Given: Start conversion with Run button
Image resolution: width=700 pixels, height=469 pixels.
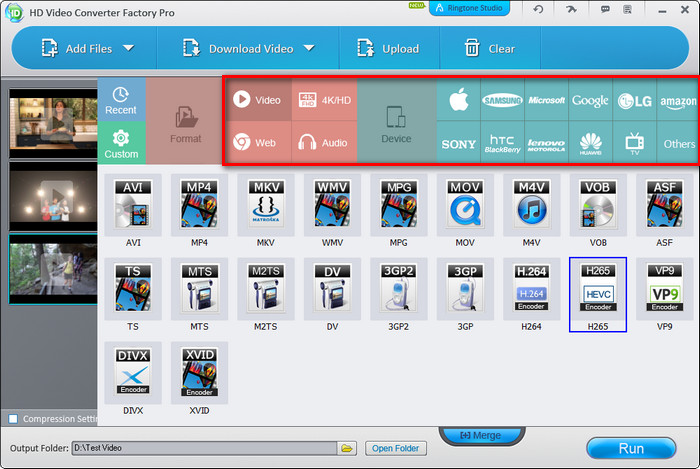Looking at the screenshot, I should [631, 448].
